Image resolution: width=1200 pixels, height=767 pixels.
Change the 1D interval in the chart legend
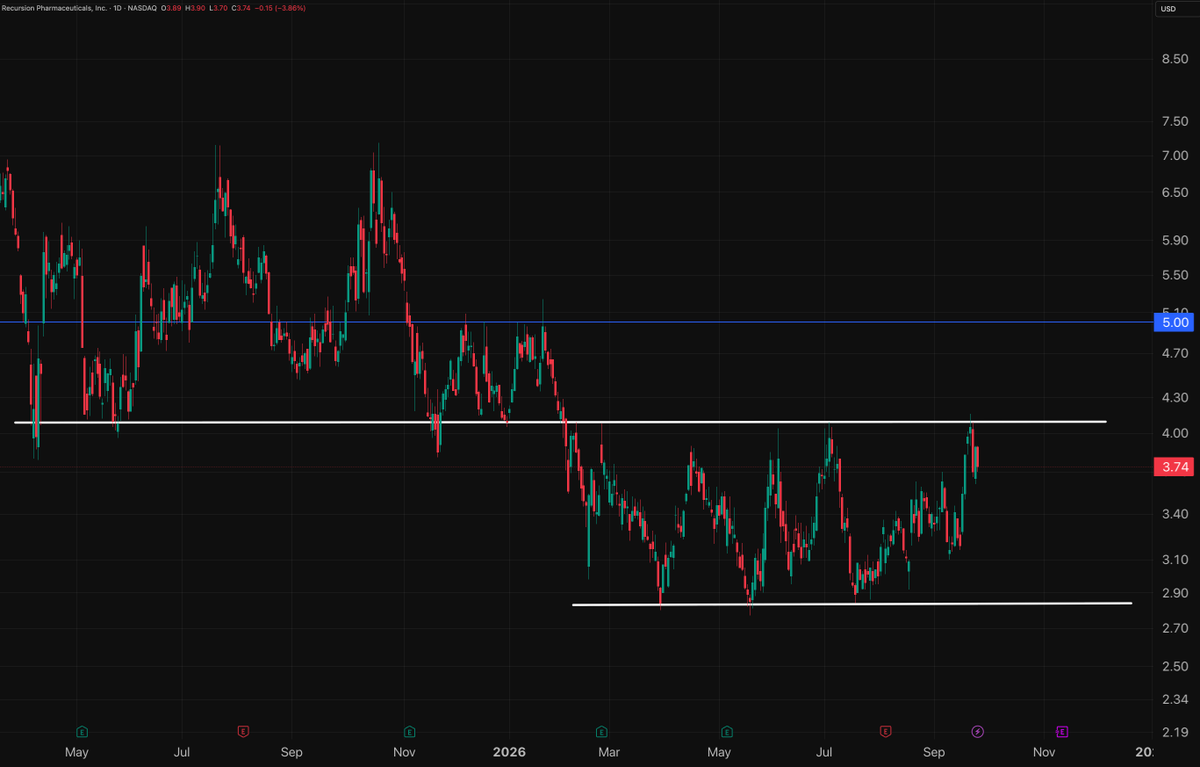pyautogui.click(x=115, y=8)
